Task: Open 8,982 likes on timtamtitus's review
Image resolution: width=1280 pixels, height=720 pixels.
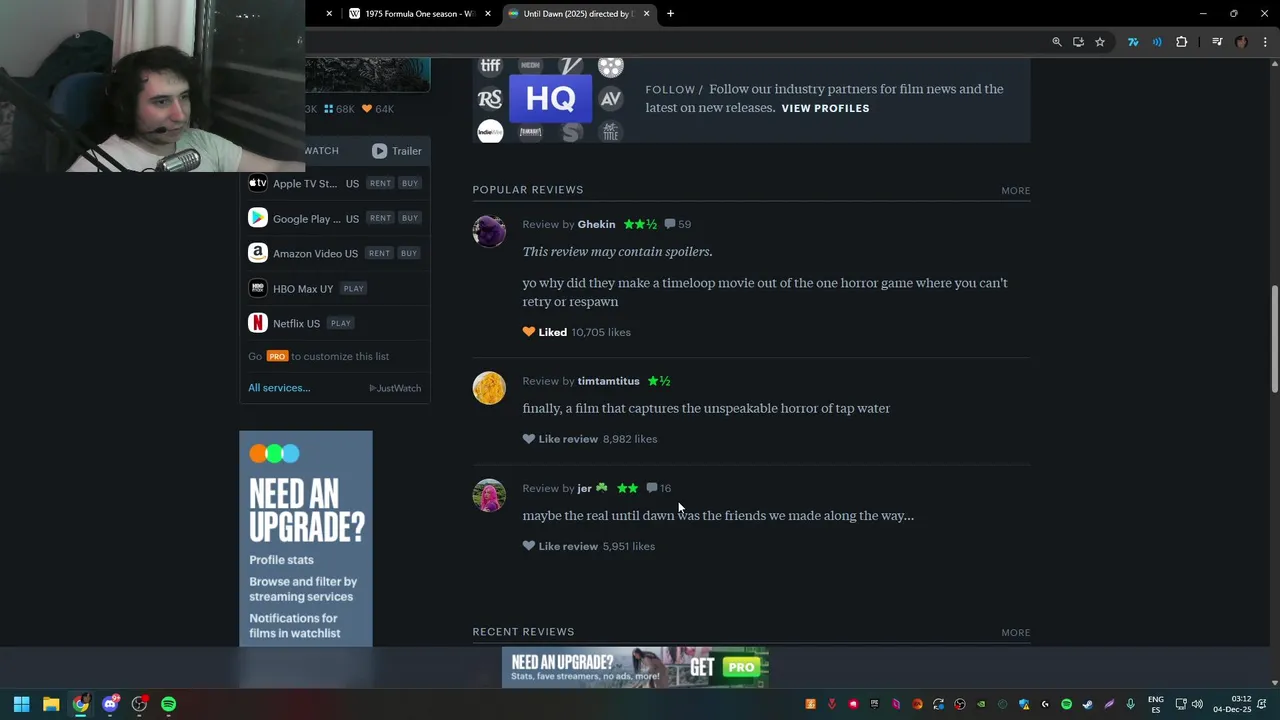Action: pyautogui.click(x=630, y=439)
